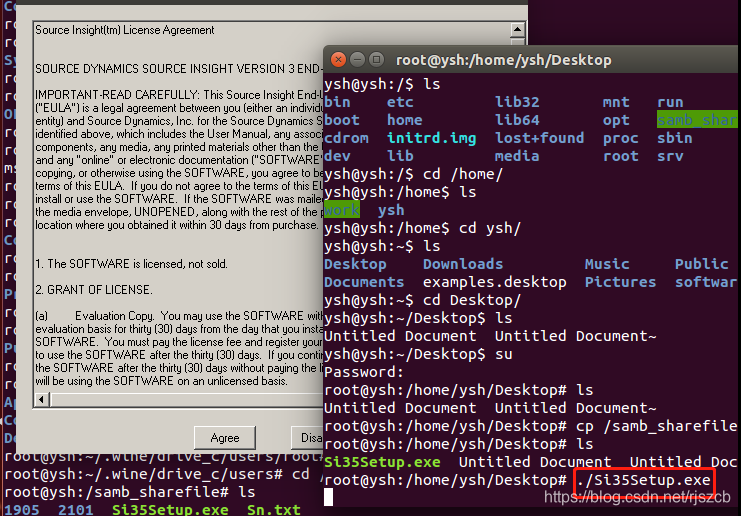741x516 pixels.
Task: Click 'lost+found' directory name in terminal
Action: coord(539,138)
